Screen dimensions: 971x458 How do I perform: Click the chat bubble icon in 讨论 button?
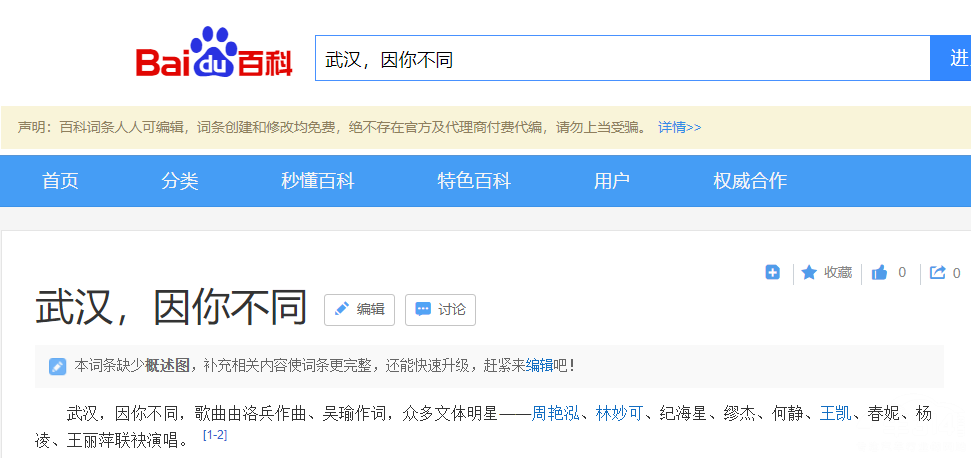point(423,310)
